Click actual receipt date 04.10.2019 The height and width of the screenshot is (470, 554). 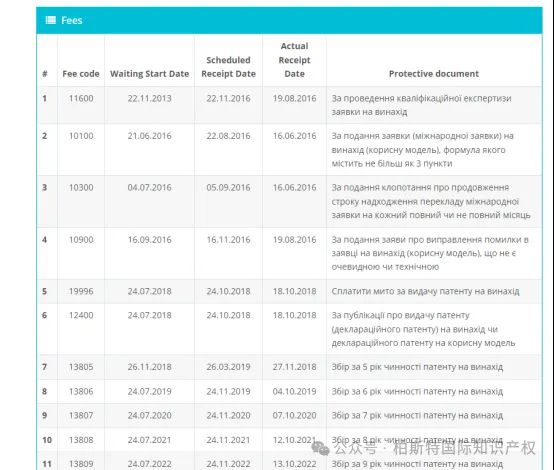pyautogui.click(x=294, y=392)
